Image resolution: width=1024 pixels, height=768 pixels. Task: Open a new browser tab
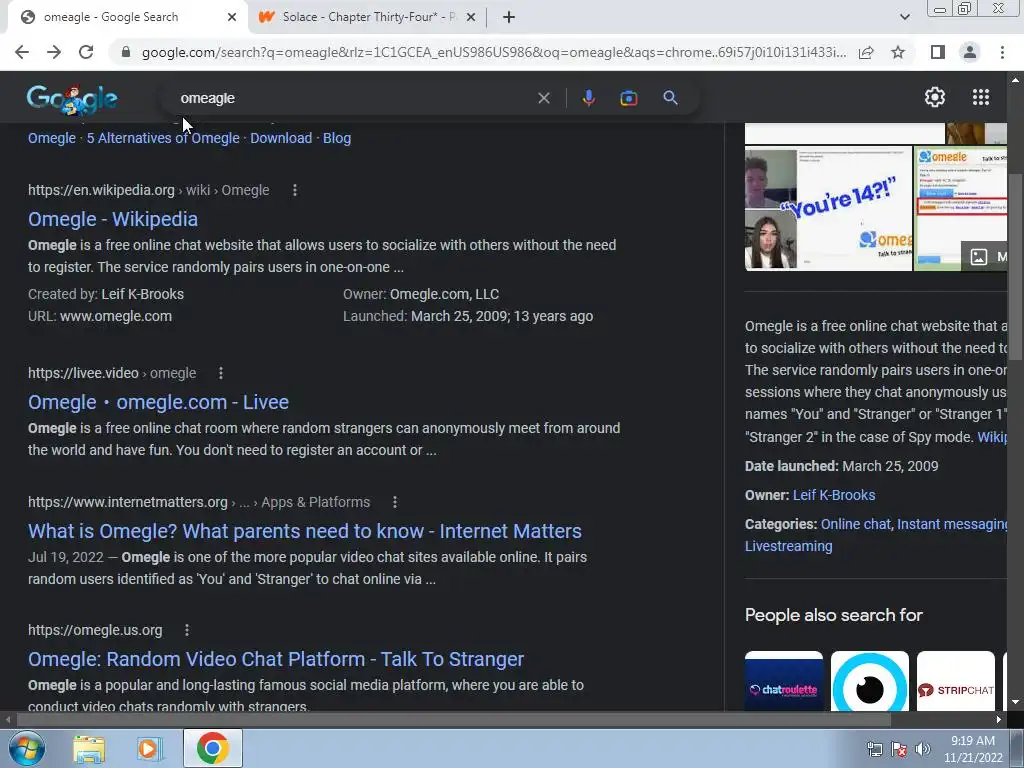tap(509, 17)
